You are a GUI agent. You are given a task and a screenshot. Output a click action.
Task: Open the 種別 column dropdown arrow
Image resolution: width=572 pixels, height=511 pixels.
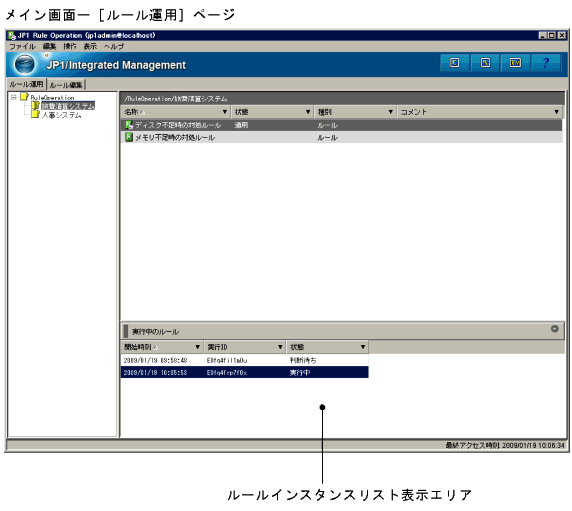pos(390,112)
